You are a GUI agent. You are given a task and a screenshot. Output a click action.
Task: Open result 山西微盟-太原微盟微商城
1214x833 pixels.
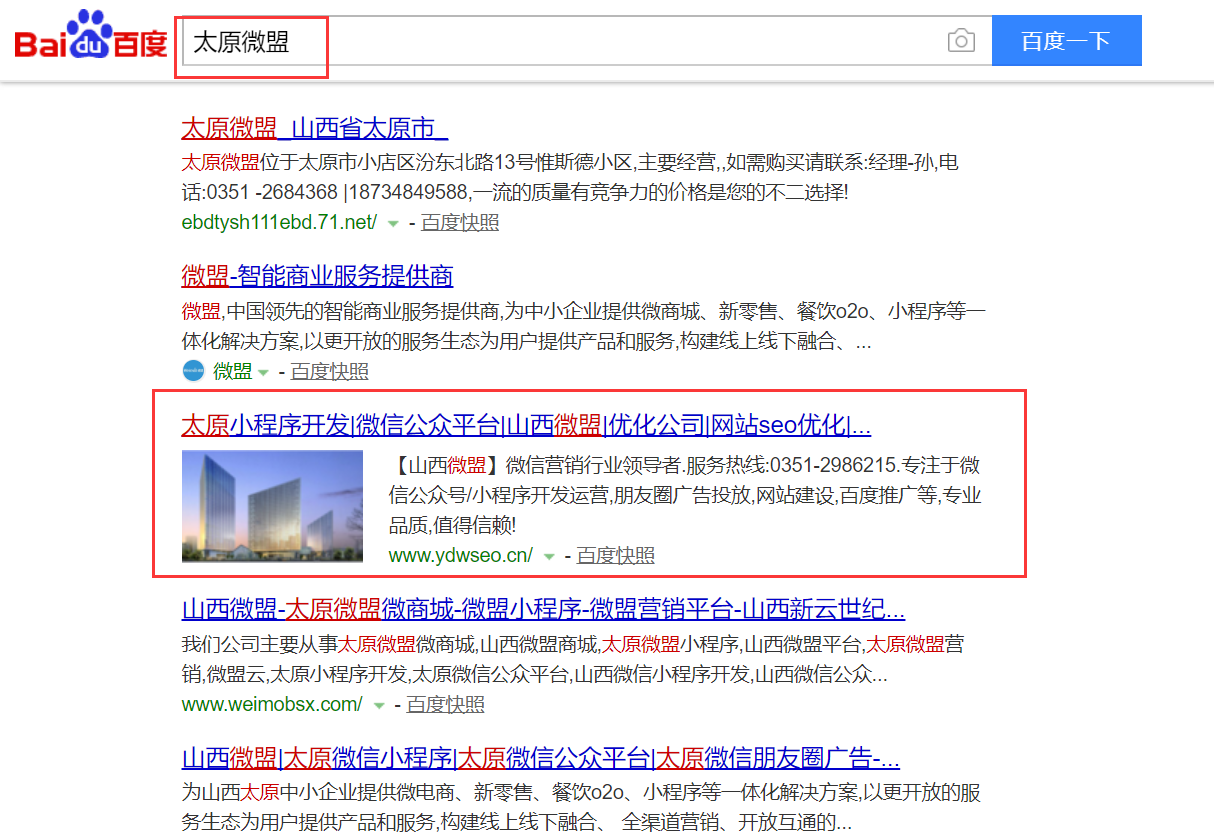pyautogui.click(x=543, y=609)
